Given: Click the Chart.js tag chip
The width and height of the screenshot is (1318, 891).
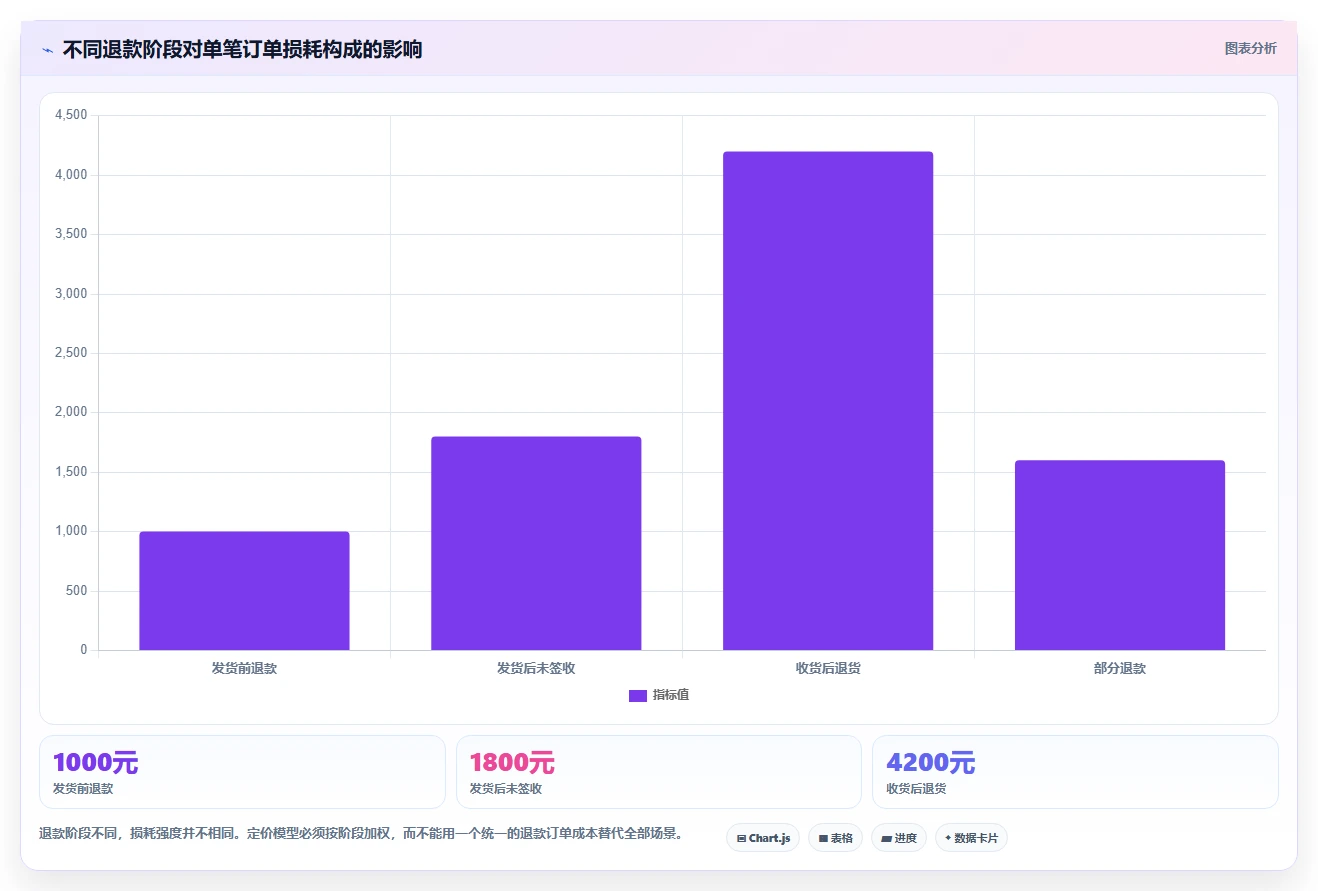Looking at the screenshot, I should tap(763, 838).
